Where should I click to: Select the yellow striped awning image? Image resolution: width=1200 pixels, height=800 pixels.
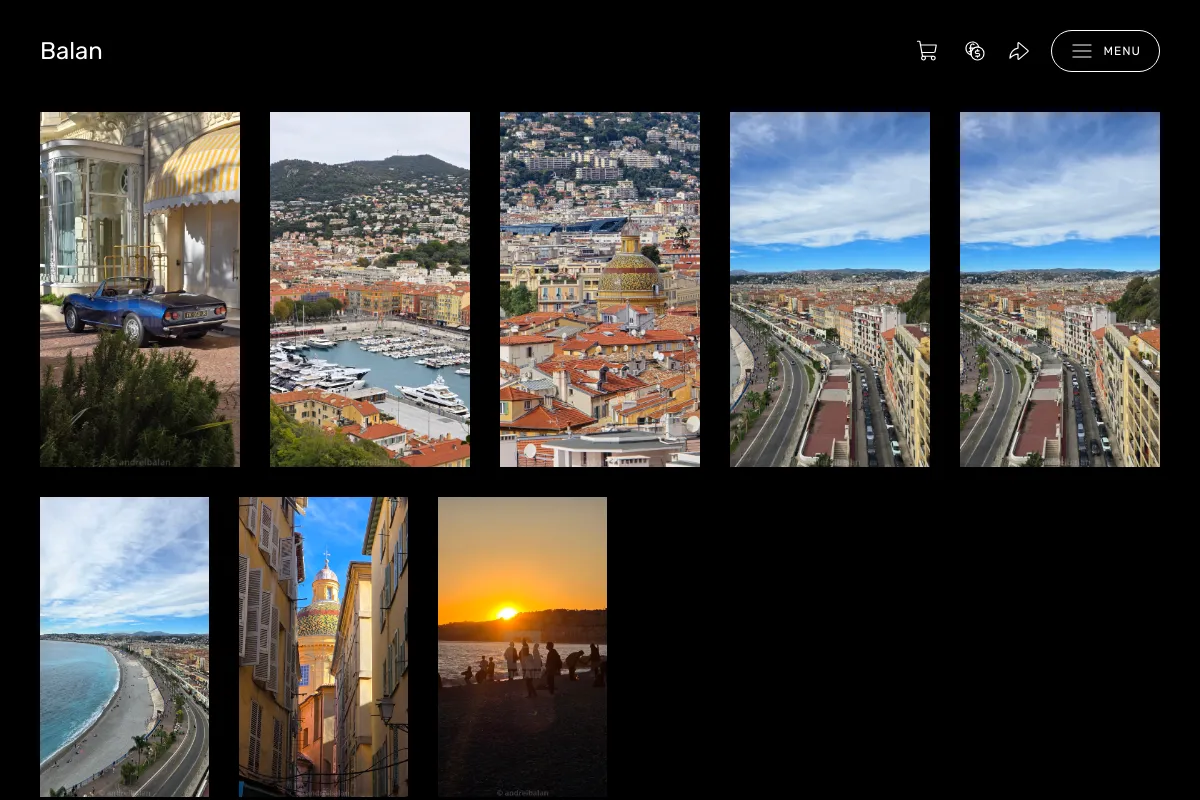tap(194, 167)
